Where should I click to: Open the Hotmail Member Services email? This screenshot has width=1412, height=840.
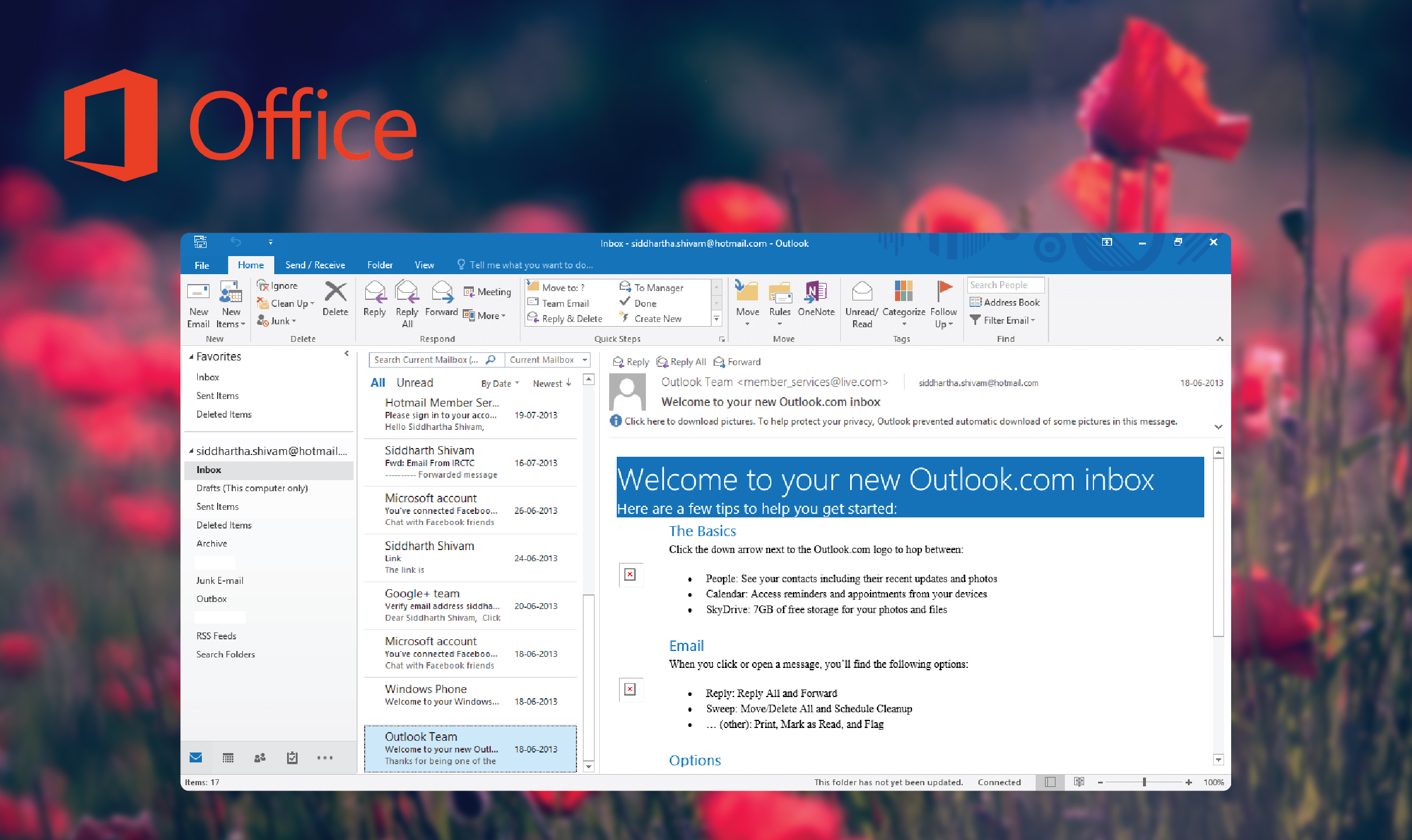point(470,415)
